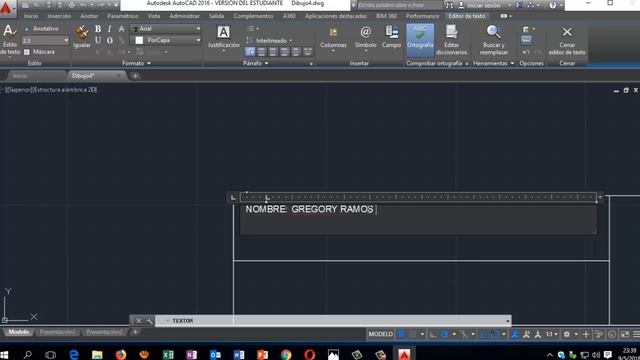Viewport: 640px width, 360px height.
Task: Open annotation scale 1:1 dropdown
Action: point(551,334)
